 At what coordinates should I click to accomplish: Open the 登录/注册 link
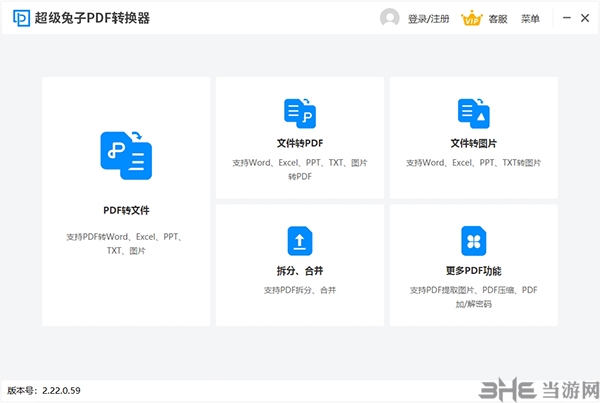(429, 19)
